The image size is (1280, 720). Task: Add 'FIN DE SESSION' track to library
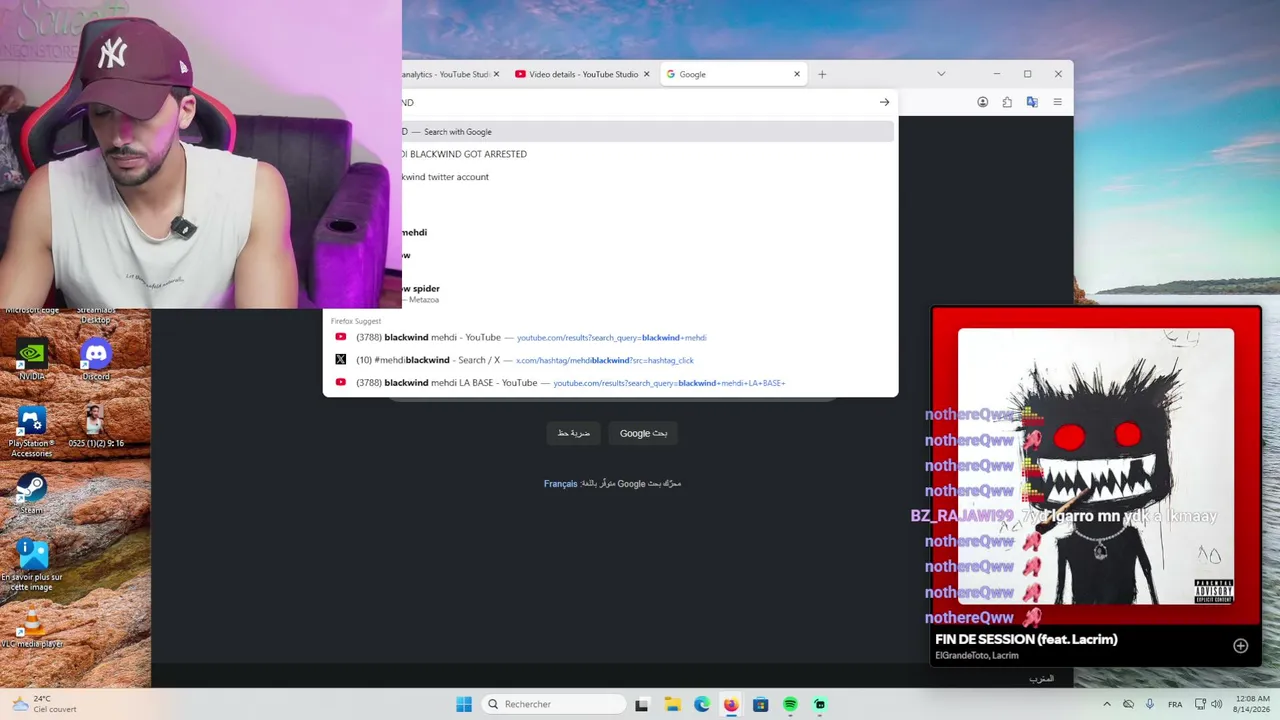click(1240, 646)
